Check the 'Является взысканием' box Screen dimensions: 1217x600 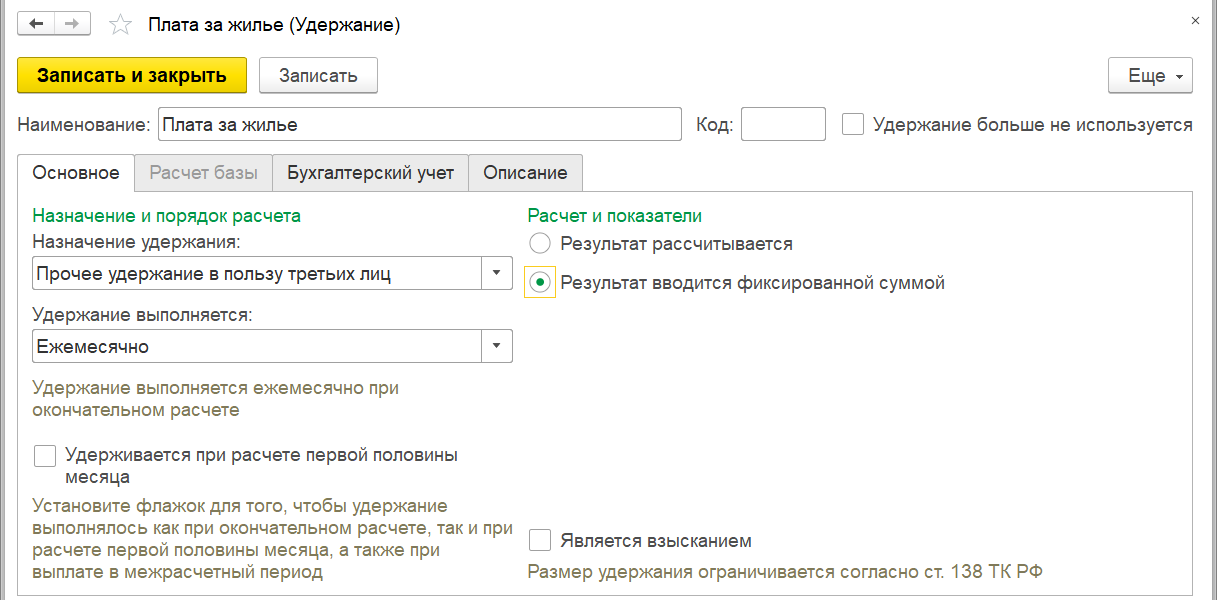point(540,541)
